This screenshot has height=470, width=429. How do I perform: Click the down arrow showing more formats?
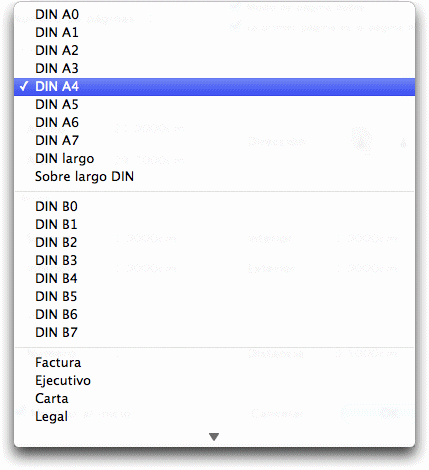[214, 437]
